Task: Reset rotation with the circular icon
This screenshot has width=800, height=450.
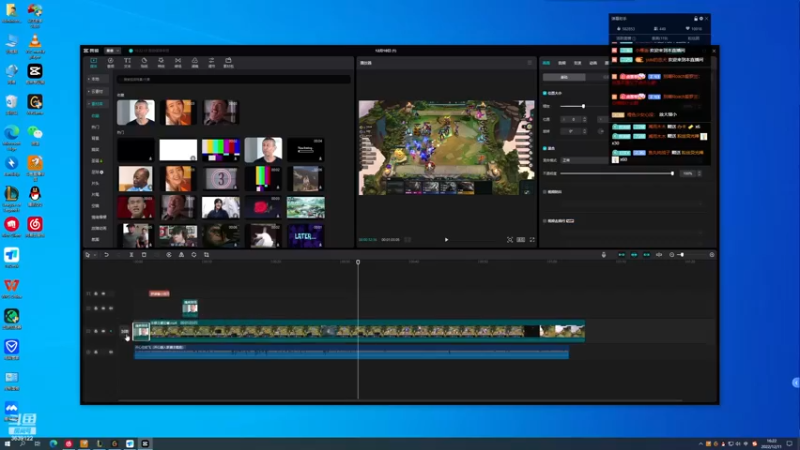Action: [x=601, y=131]
